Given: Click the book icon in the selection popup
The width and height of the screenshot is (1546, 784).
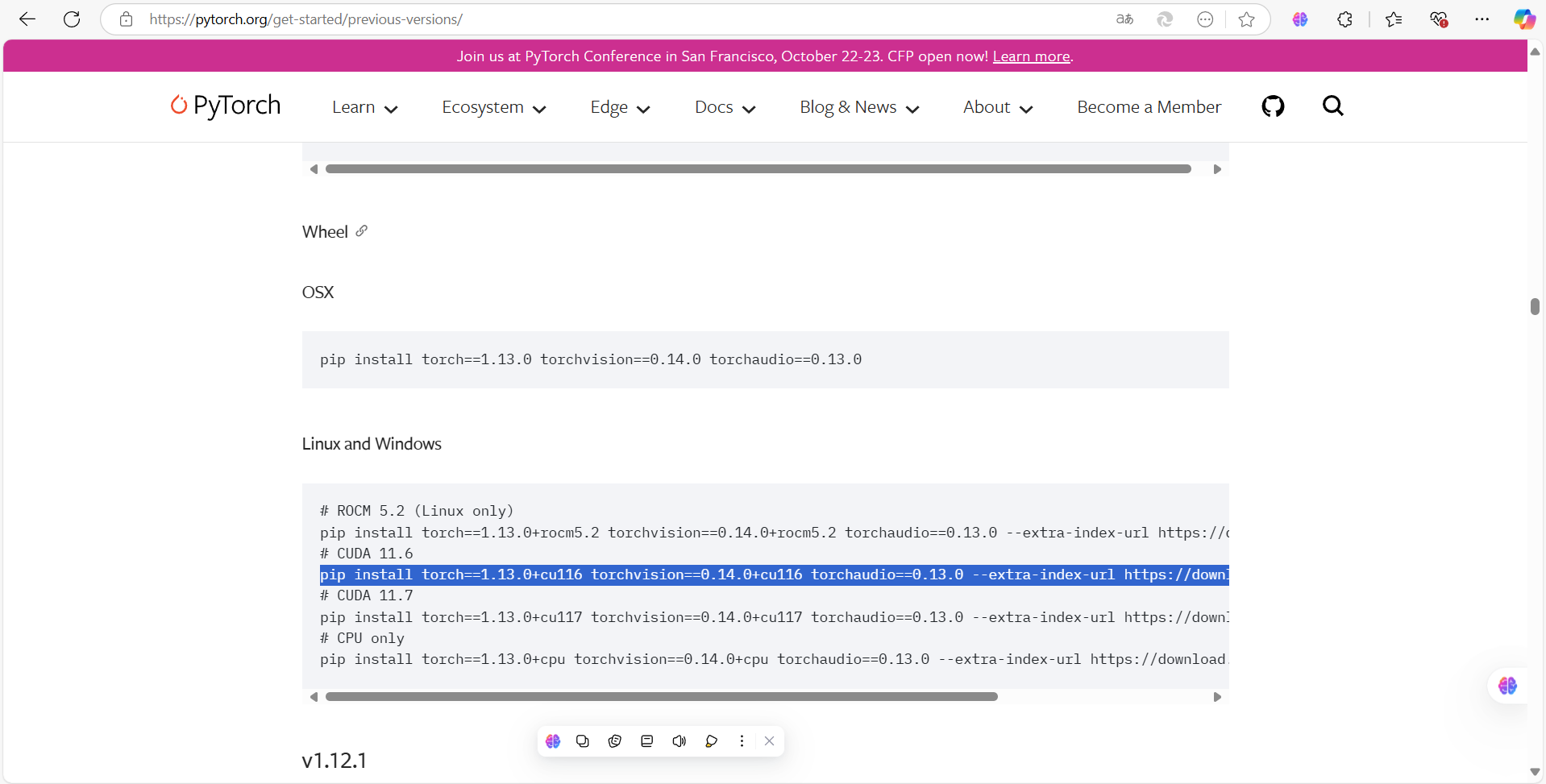Looking at the screenshot, I should pyautogui.click(x=646, y=741).
